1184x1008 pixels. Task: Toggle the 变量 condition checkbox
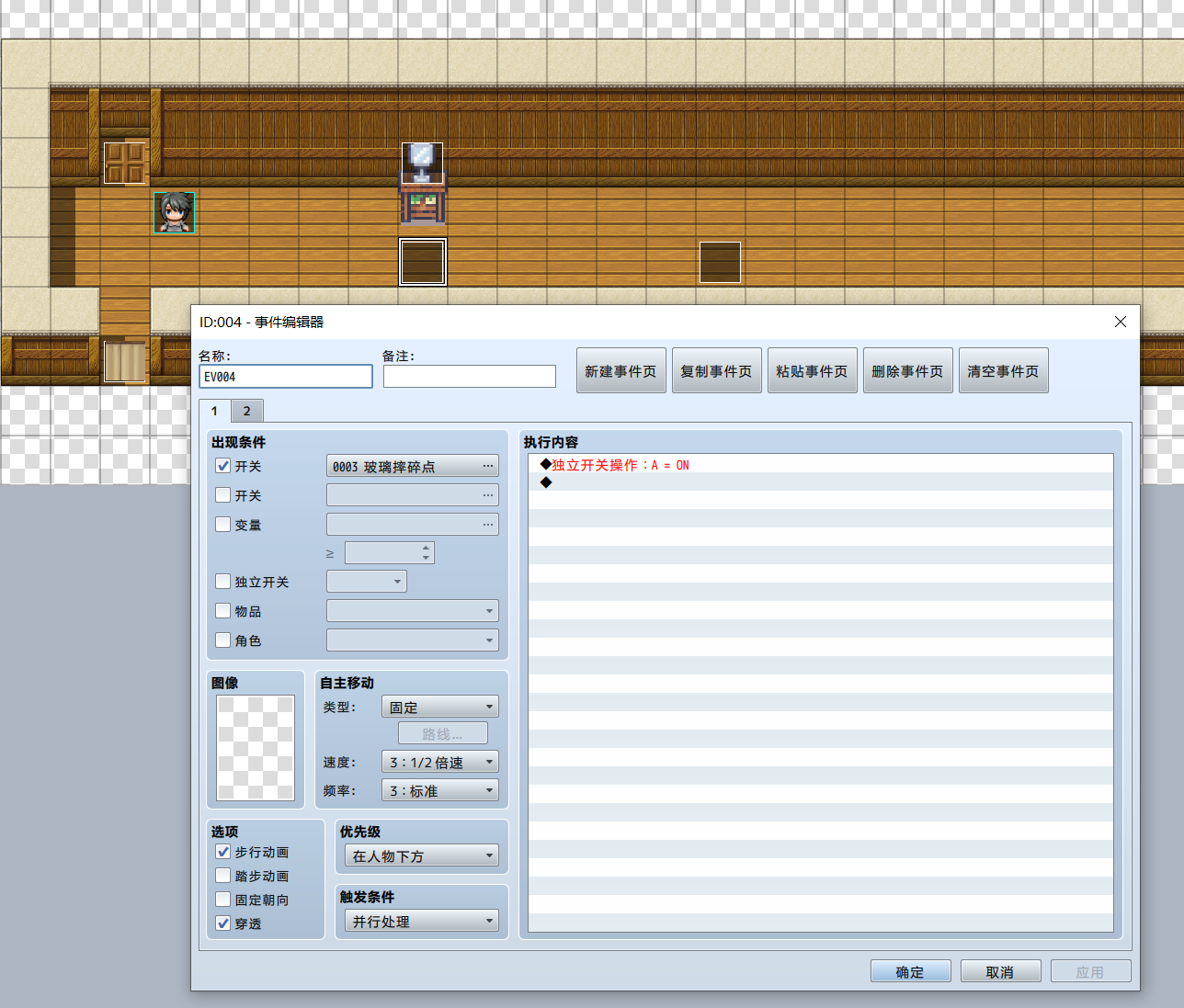223,525
